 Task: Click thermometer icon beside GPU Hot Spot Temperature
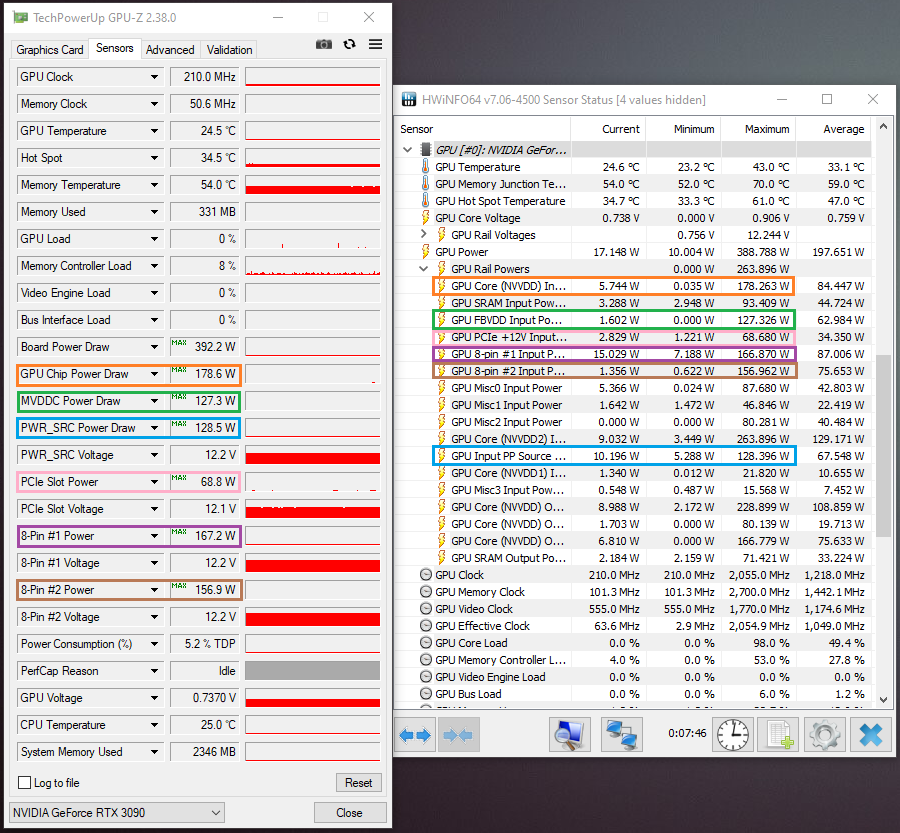[425, 200]
